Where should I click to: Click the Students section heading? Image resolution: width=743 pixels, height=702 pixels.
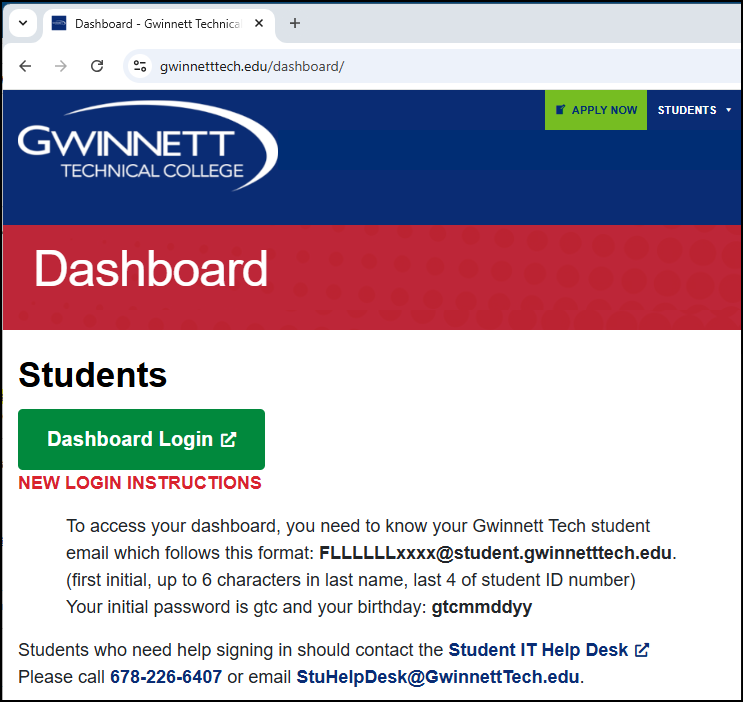point(92,375)
